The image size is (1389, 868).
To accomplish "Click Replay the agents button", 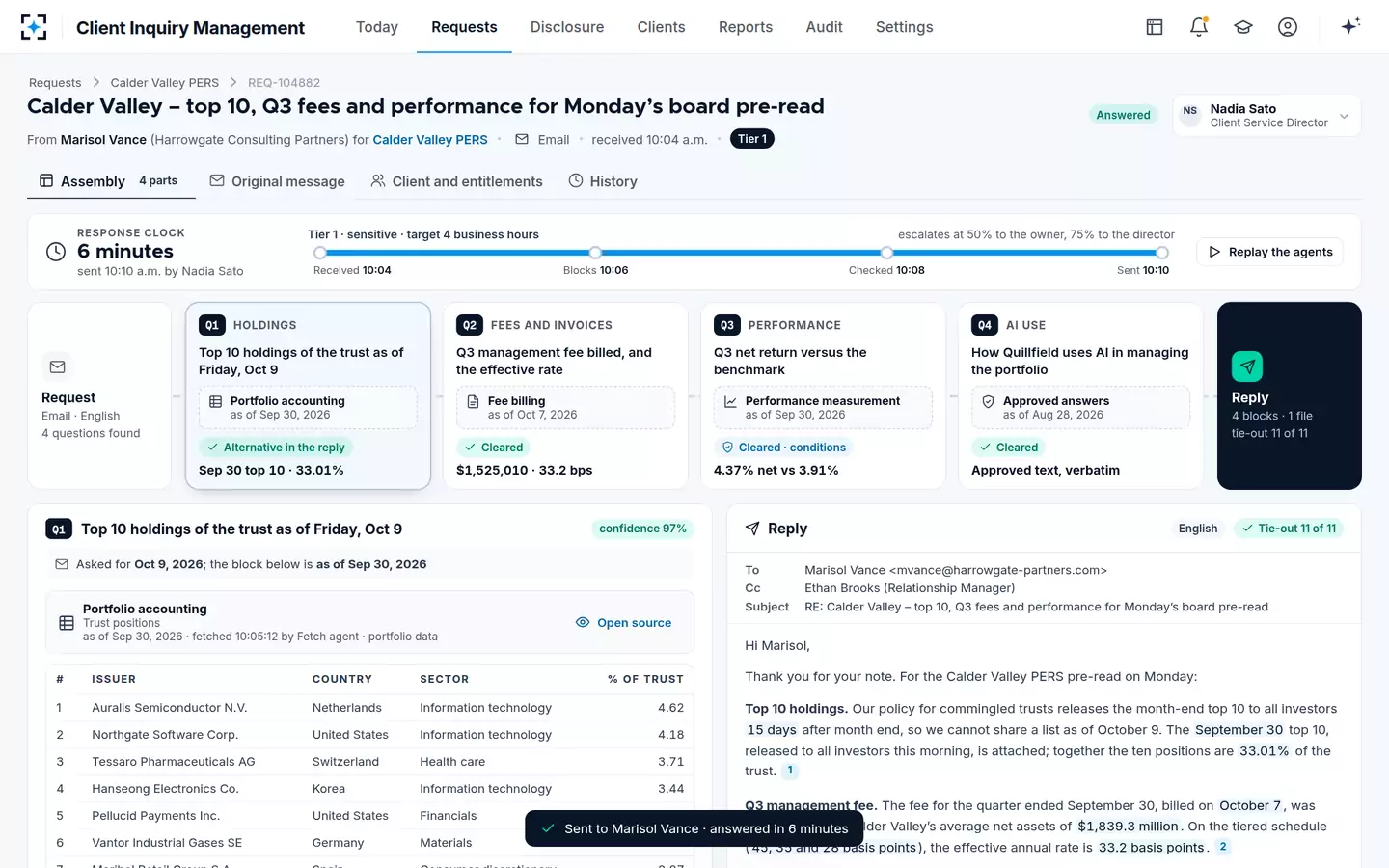I will point(1269,252).
